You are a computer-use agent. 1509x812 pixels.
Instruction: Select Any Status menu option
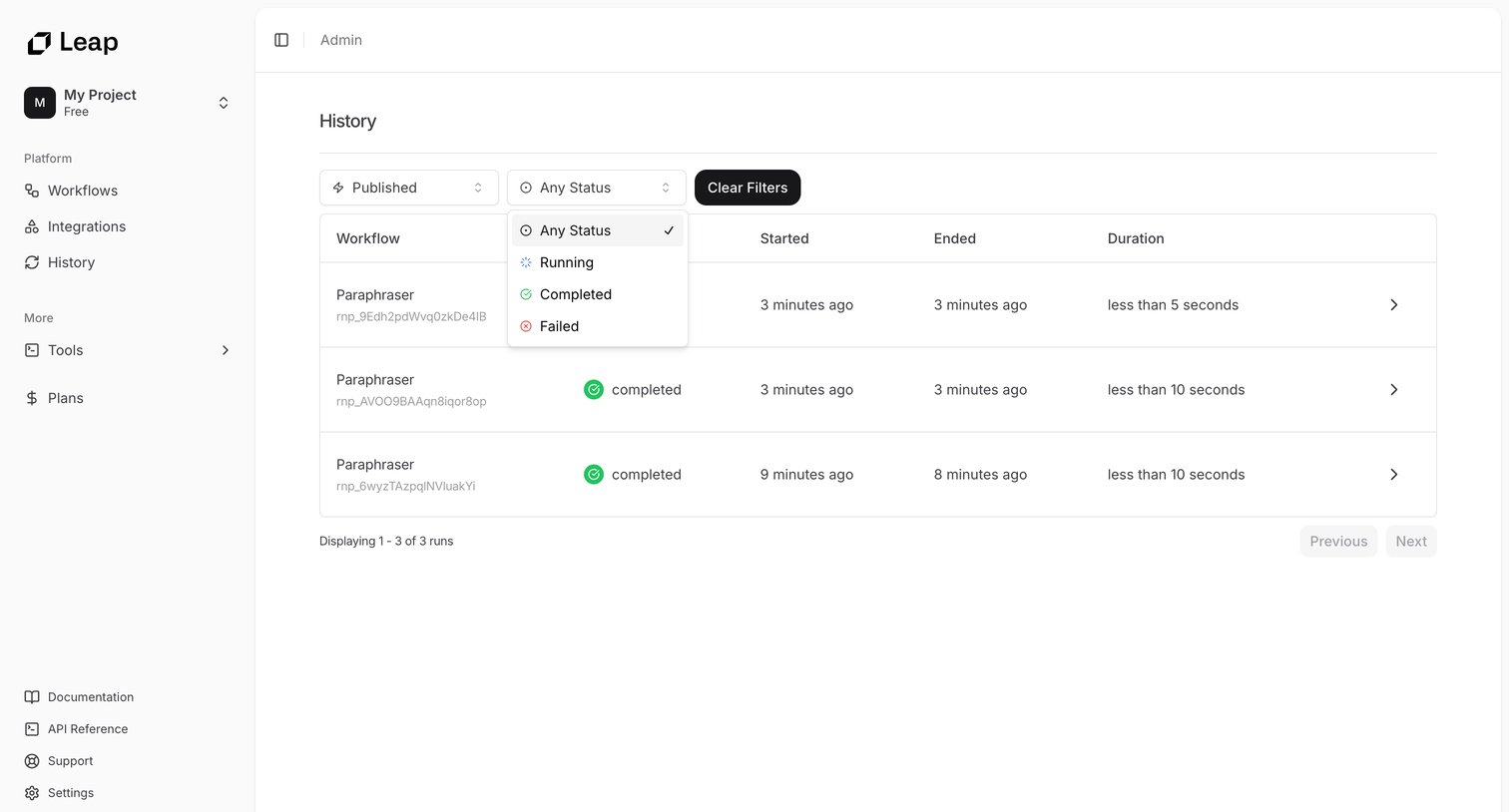[598, 230]
